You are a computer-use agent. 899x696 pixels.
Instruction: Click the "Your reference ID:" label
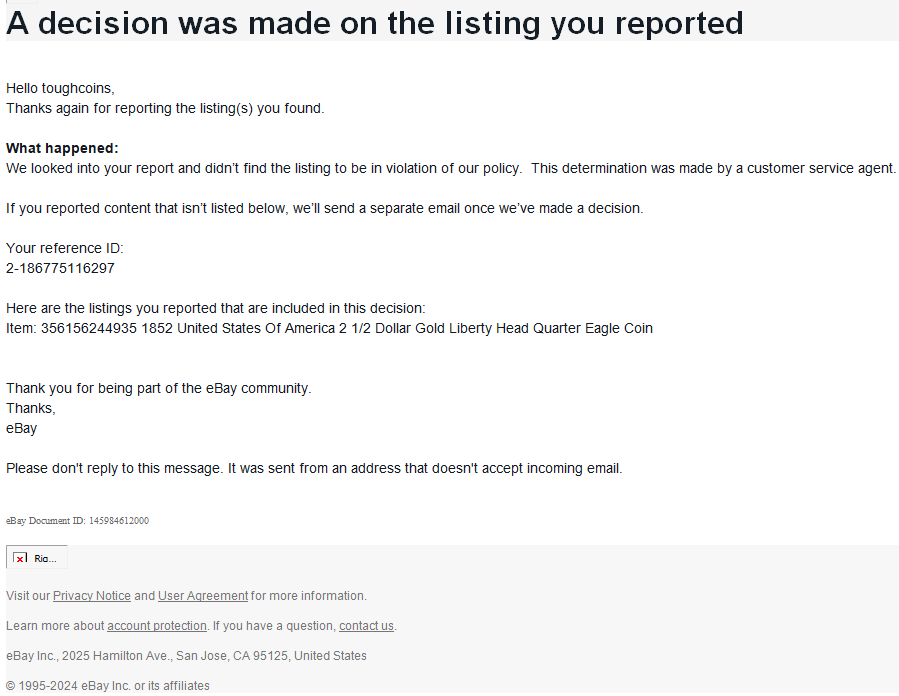pos(65,248)
